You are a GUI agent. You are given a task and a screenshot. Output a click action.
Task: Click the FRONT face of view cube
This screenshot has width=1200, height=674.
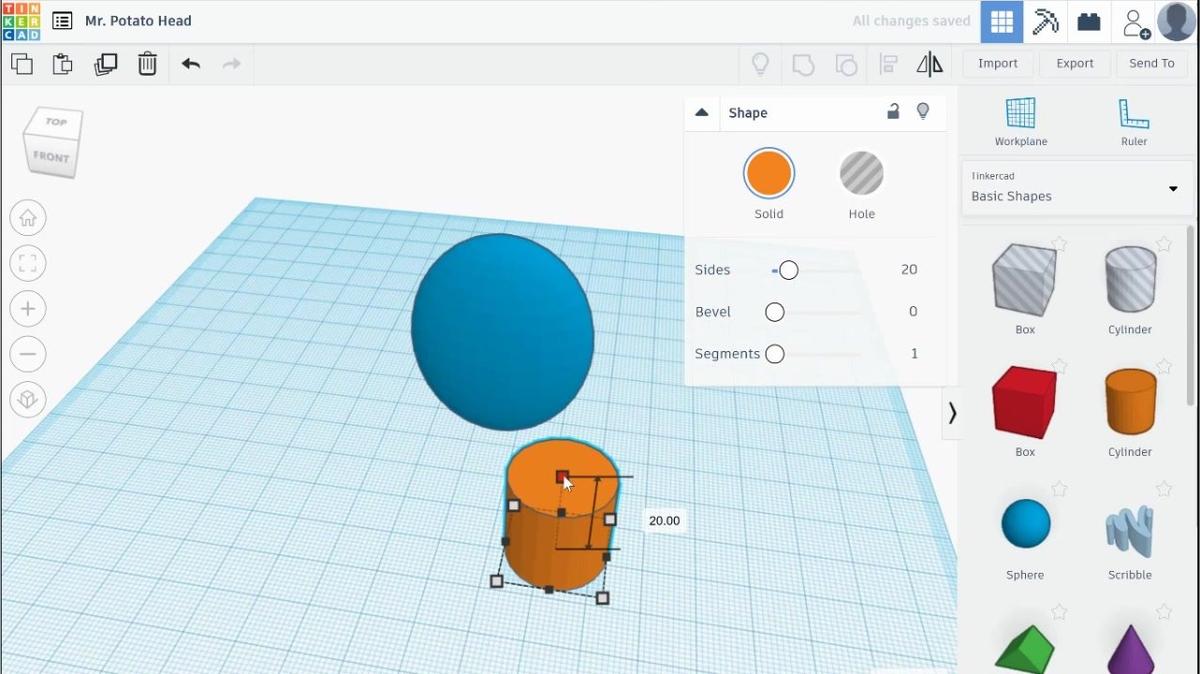[x=50, y=158]
